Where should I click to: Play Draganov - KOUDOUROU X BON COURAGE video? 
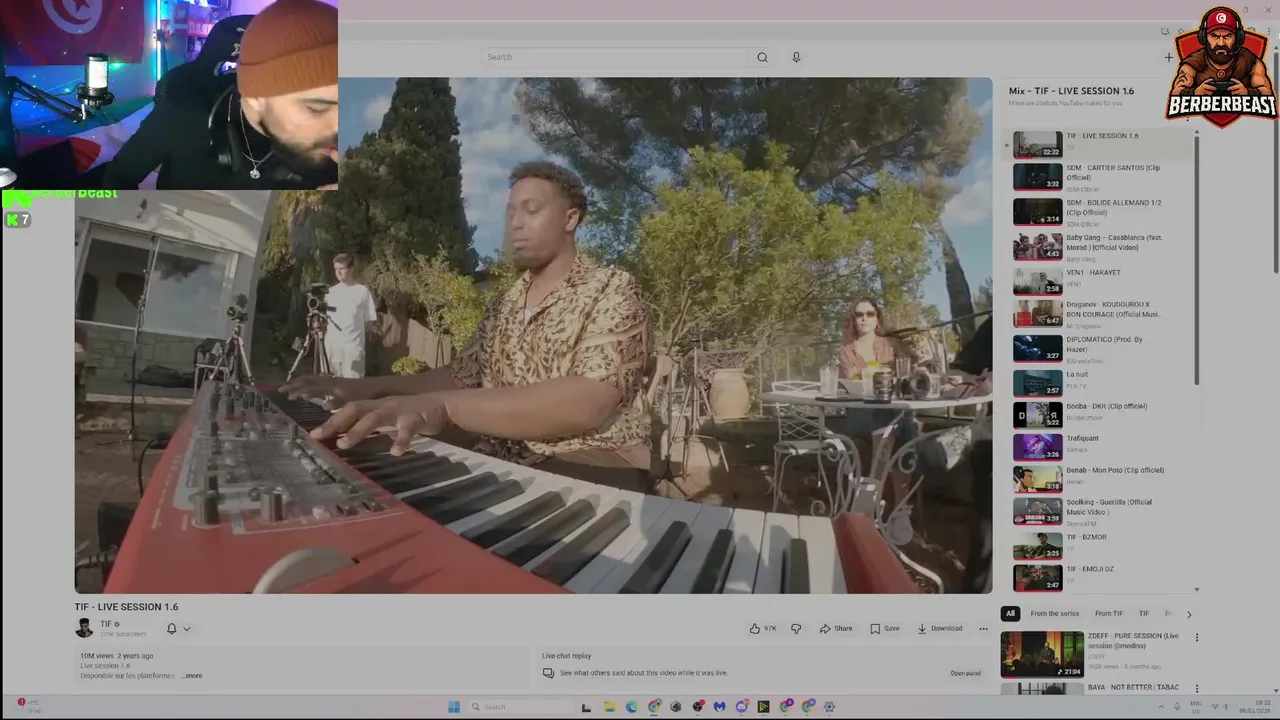tap(1100, 314)
